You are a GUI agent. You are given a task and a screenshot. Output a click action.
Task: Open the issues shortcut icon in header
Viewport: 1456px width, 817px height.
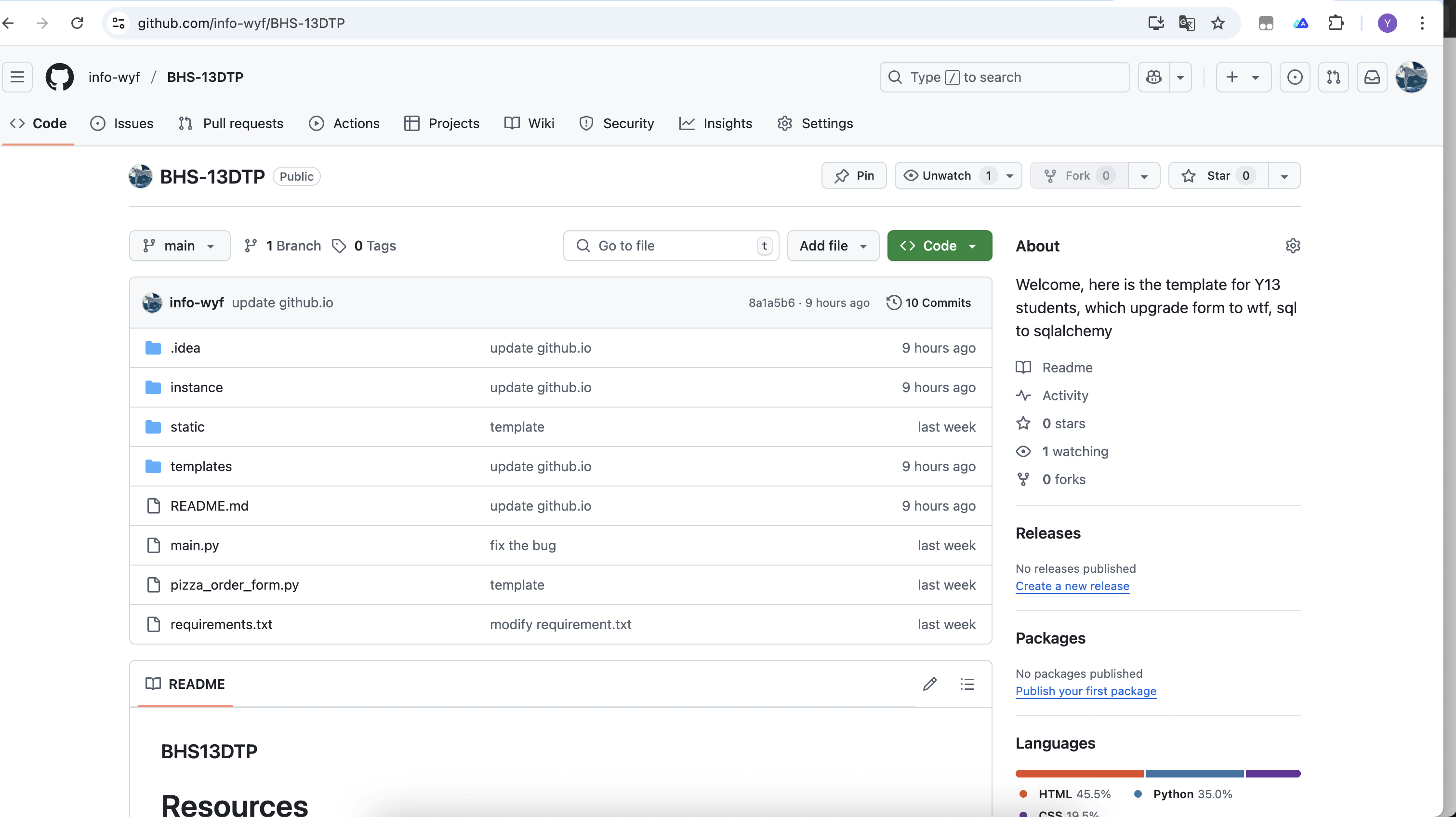point(1294,77)
